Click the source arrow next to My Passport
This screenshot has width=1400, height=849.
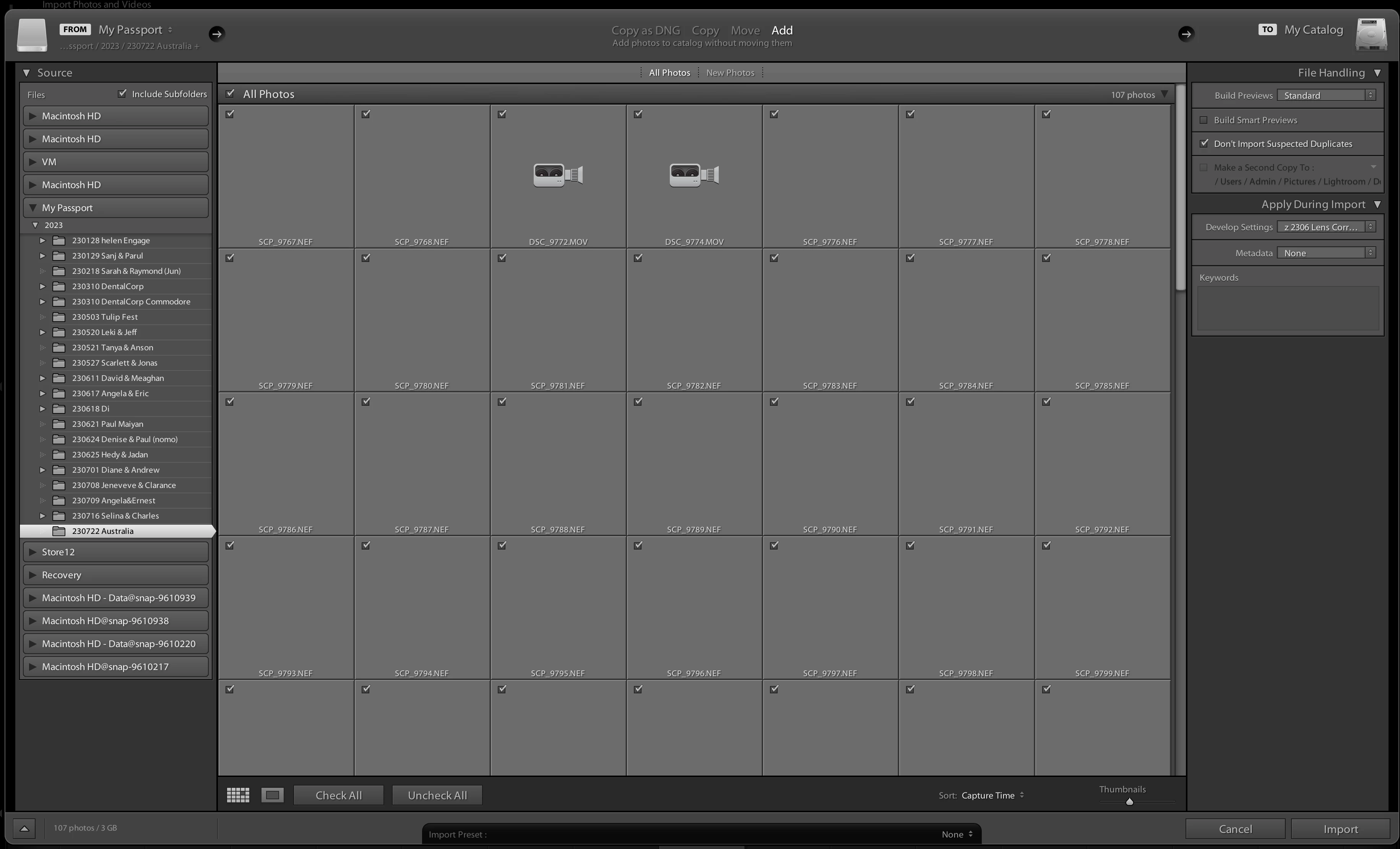tap(216, 34)
